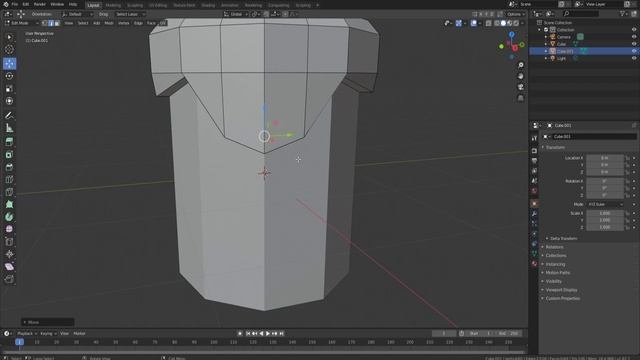
Task: Click the Scale X value field
Action: click(605, 213)
